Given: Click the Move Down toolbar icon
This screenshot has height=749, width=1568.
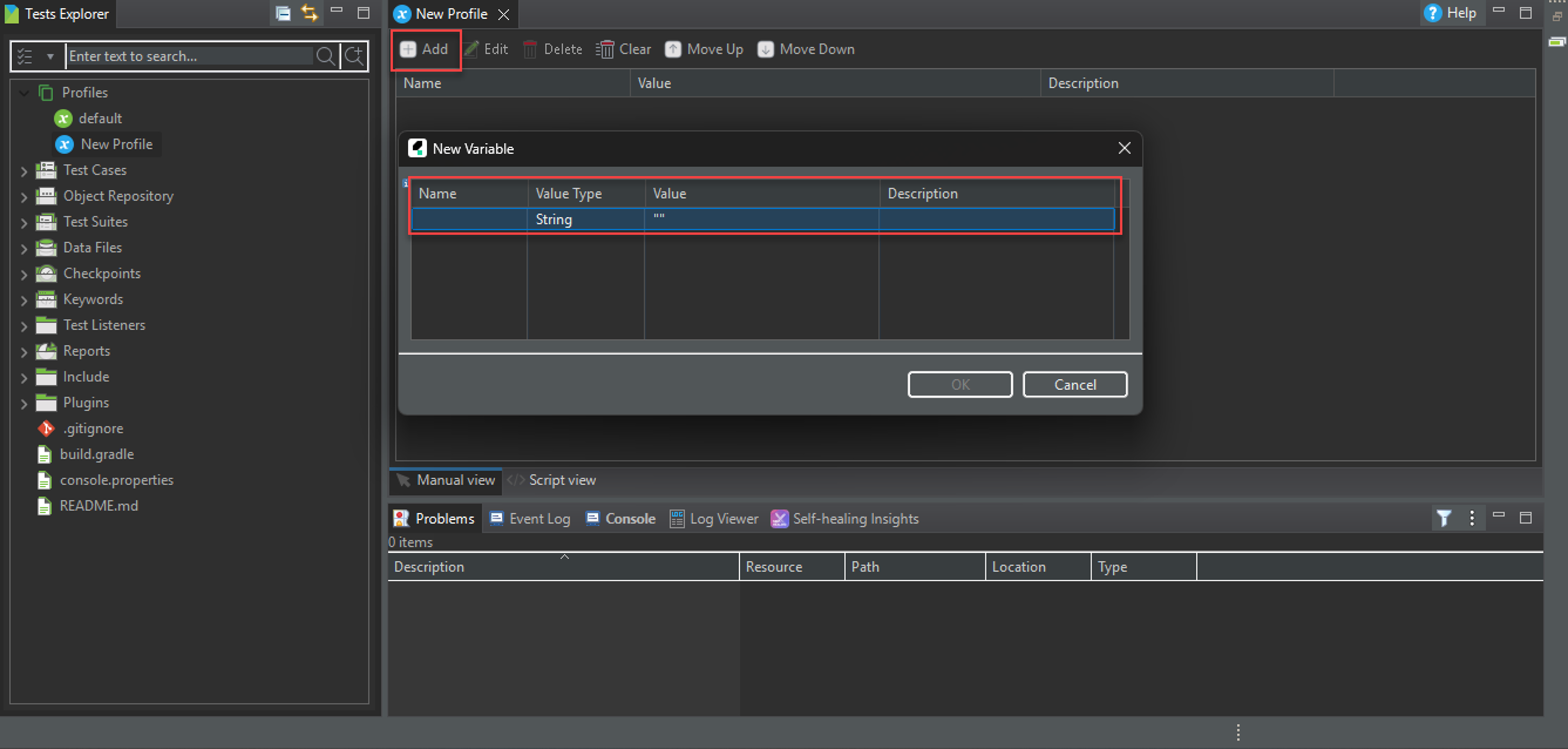Looking at the screenshot, I should click(x=765, y=49).
